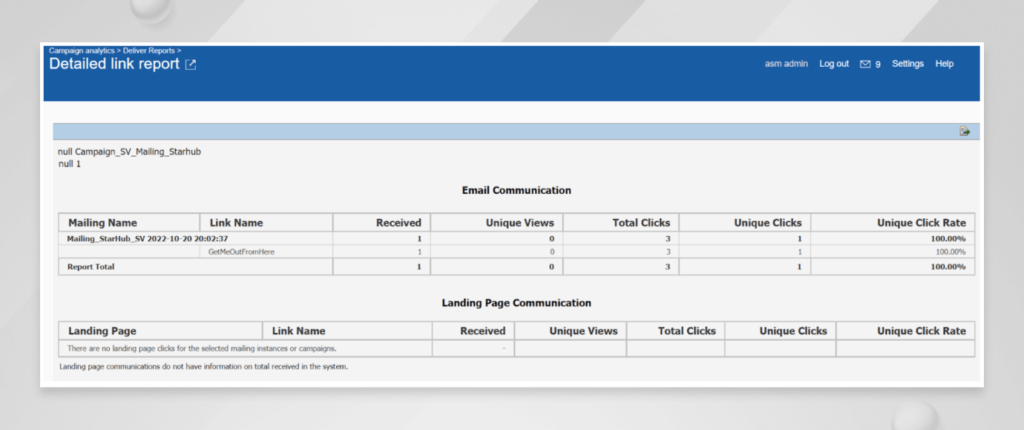Open the mail envelope notifications icon
The image size is (1024, 430).
point(865,64)
